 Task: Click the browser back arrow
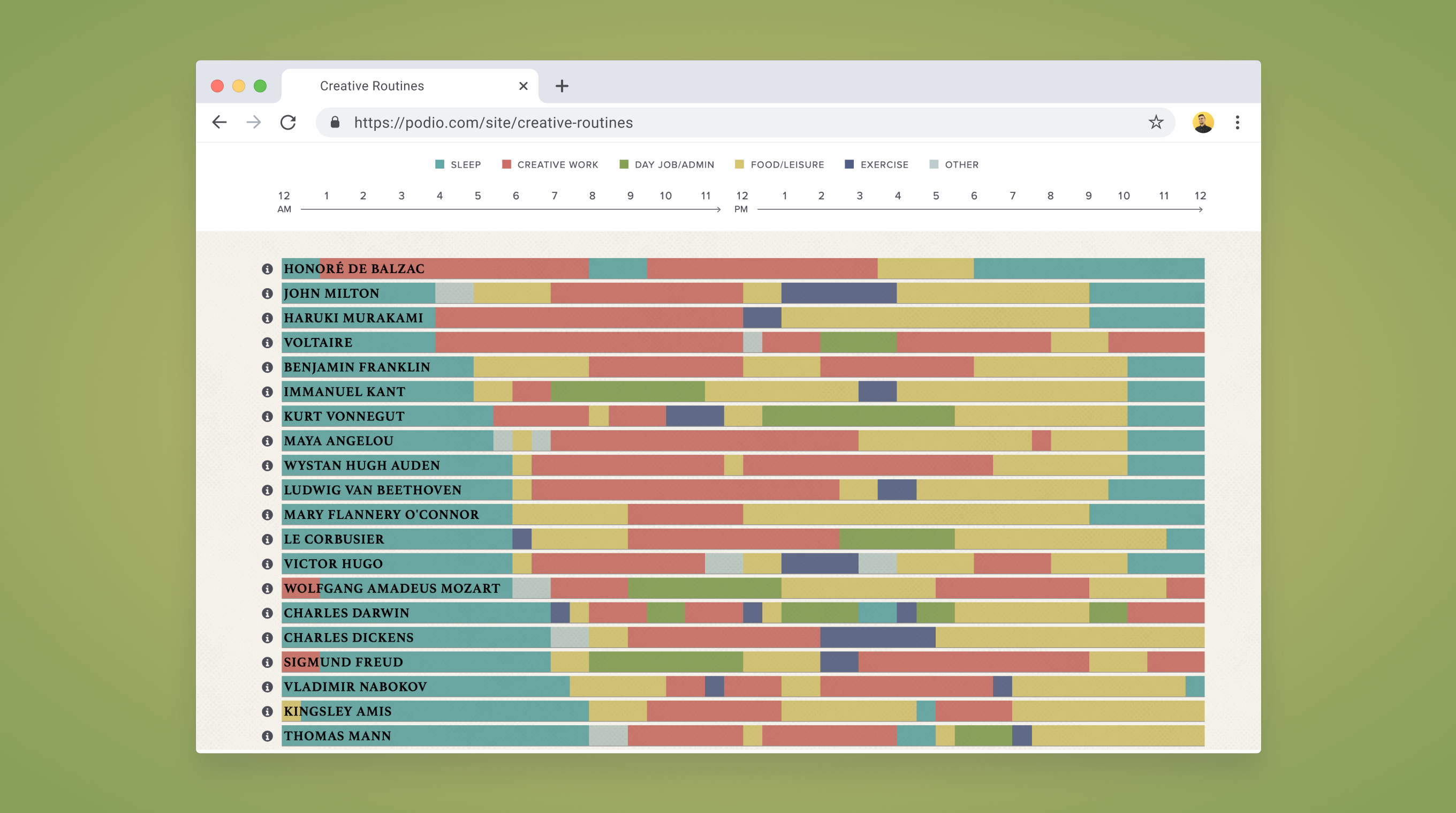[219, 122]
